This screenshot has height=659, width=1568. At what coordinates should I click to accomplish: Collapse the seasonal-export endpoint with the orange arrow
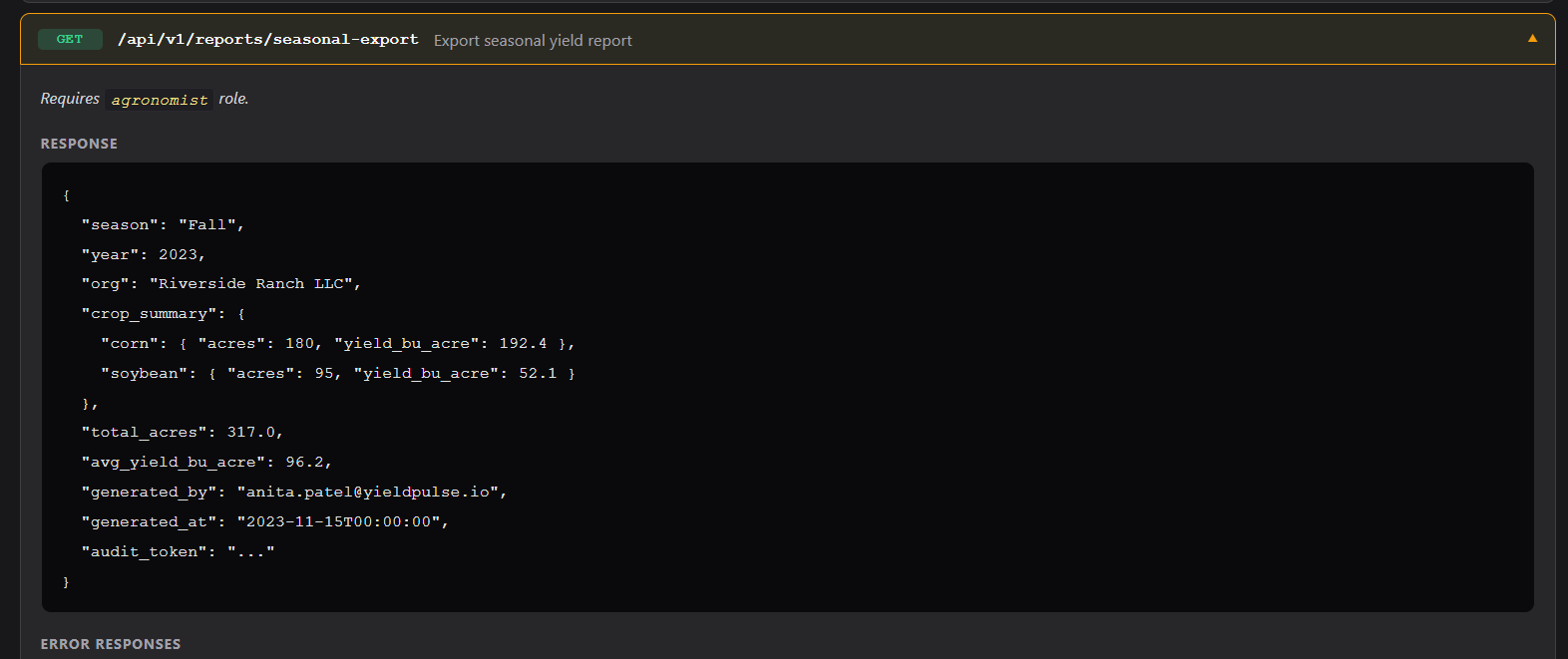point(1532,39)
